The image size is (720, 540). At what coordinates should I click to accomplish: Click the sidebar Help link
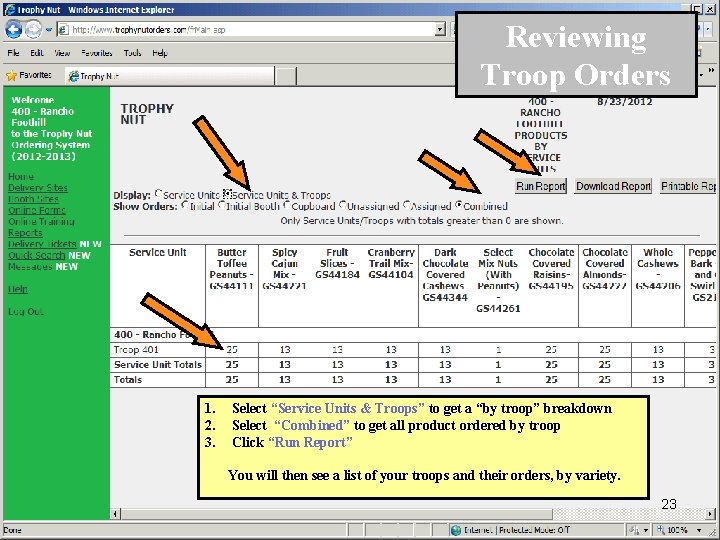coord(18,289)
